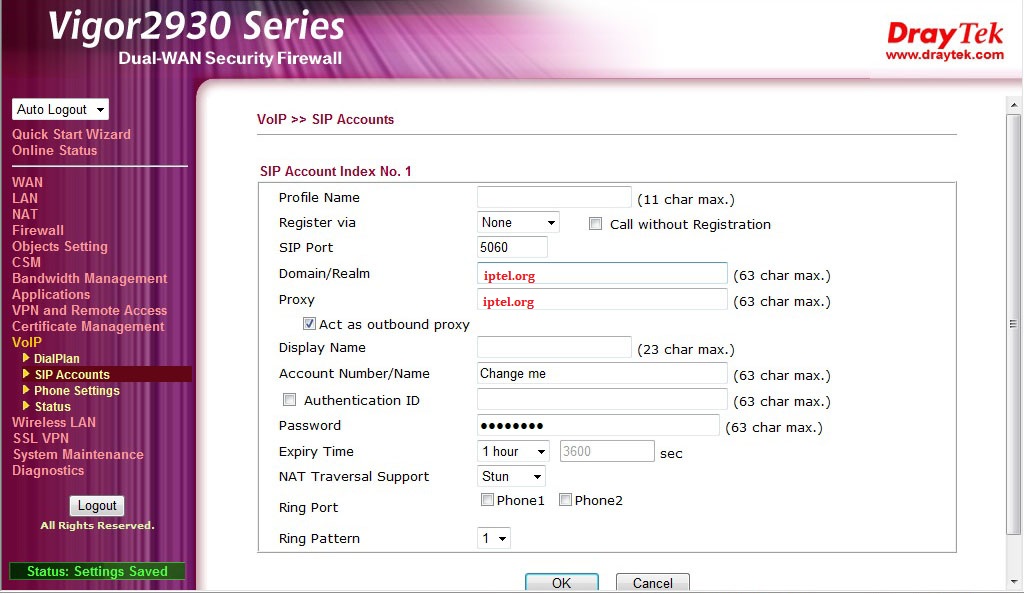Open System Maintenance menu
The height and width of the screenshot is (594, 1024).
[78, 455]
